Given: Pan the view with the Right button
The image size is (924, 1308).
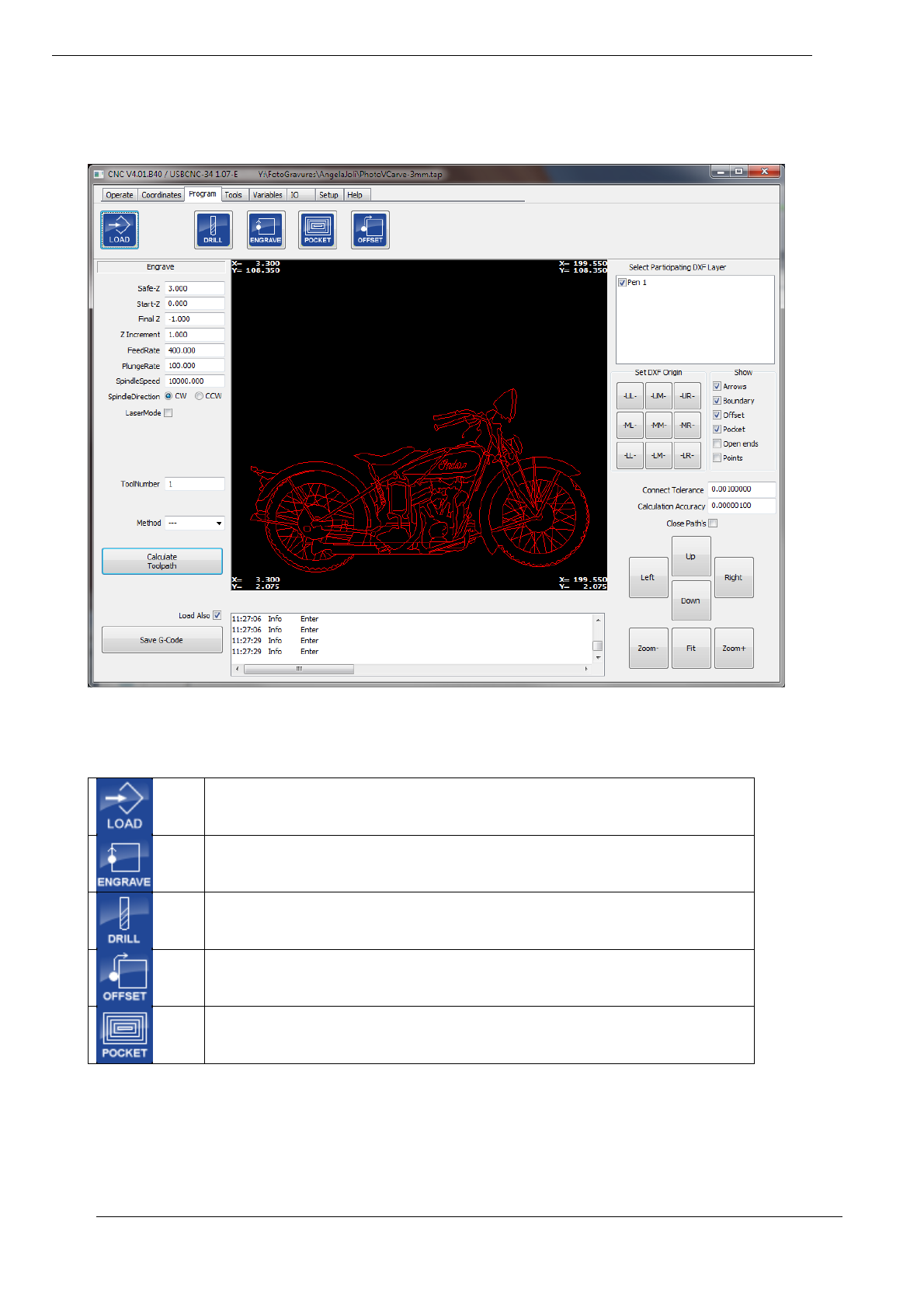Looking at the screenshot, I should click(x=734, y=578).
